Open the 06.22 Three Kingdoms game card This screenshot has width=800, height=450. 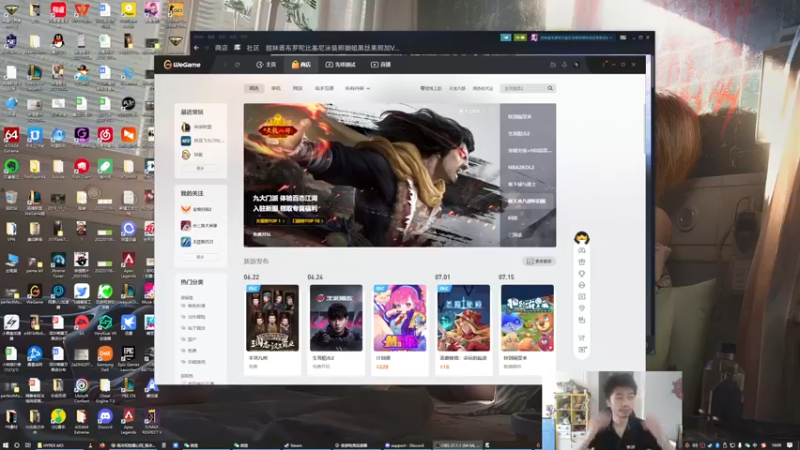pos(272,328)
